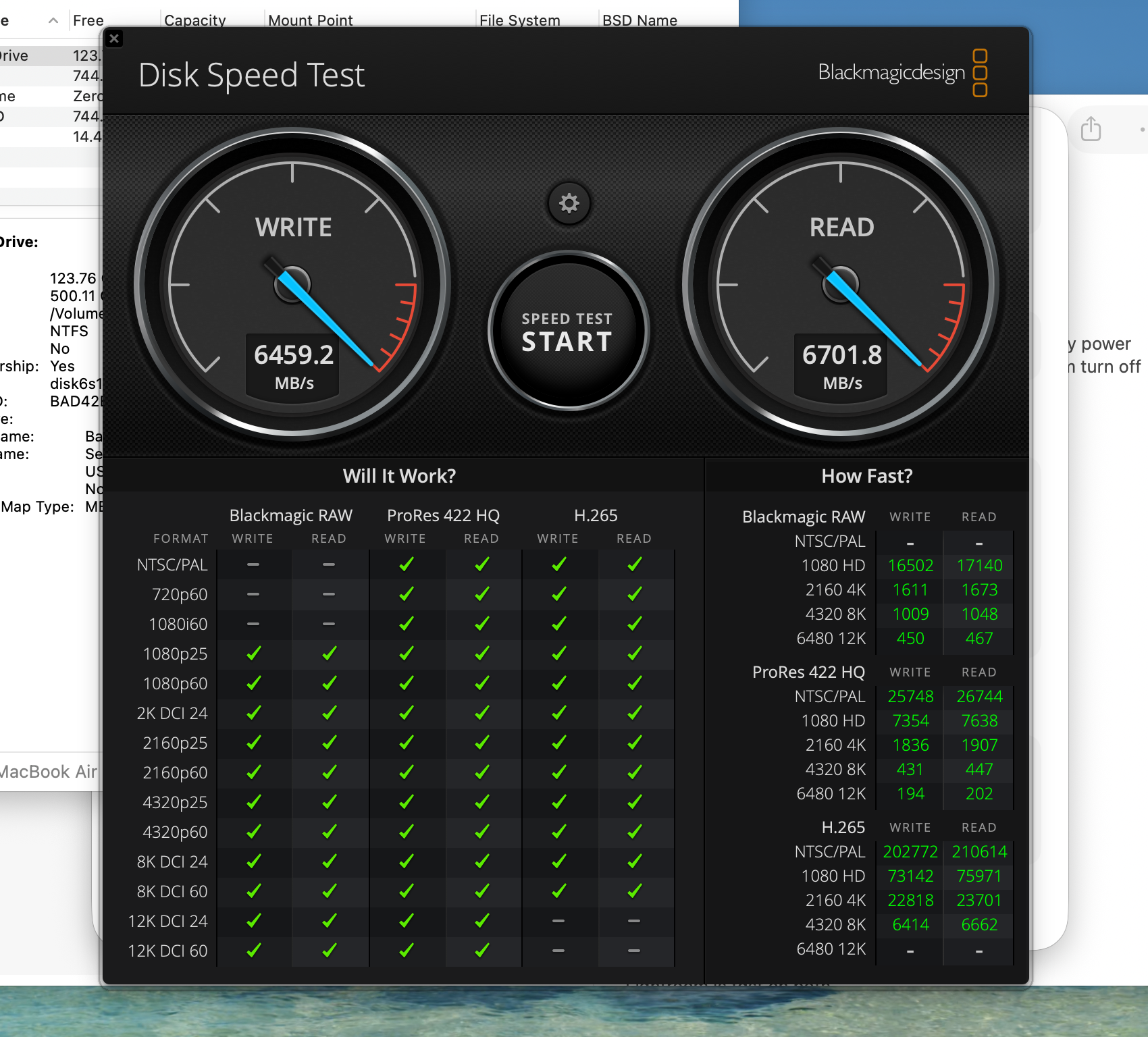This screenshot has width=1148, height=1037.
Task: Select the 17140 read value
Action: point(979,566)
